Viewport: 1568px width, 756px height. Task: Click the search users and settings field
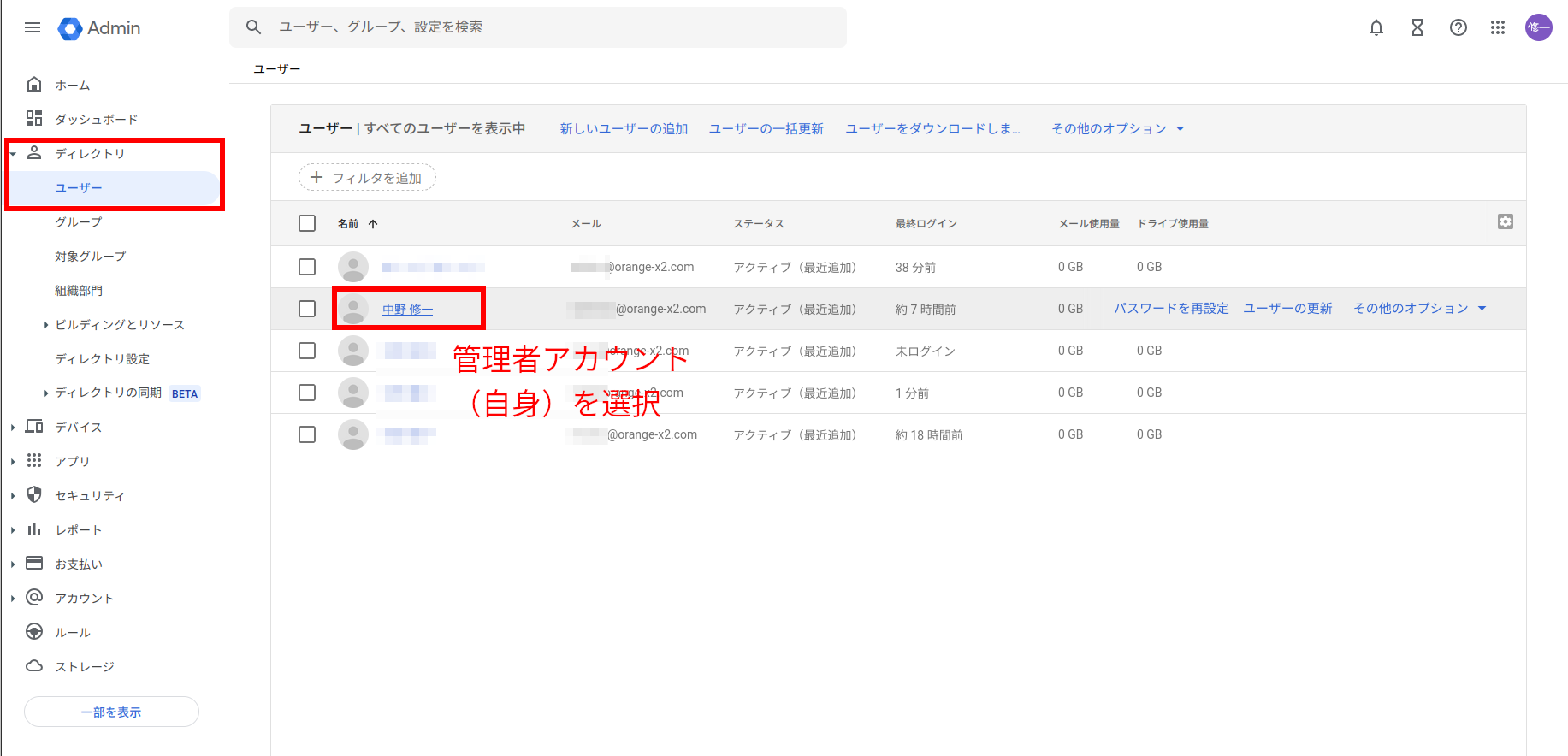tap(547, 27)
